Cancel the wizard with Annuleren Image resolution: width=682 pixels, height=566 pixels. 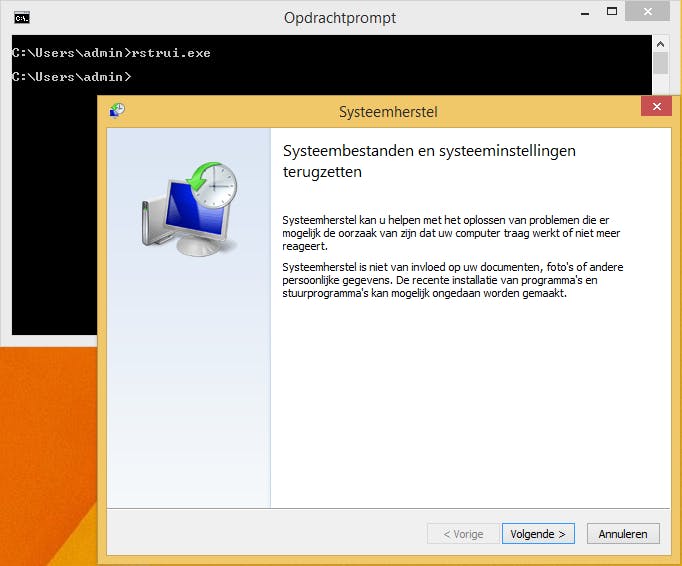(623, 533)
